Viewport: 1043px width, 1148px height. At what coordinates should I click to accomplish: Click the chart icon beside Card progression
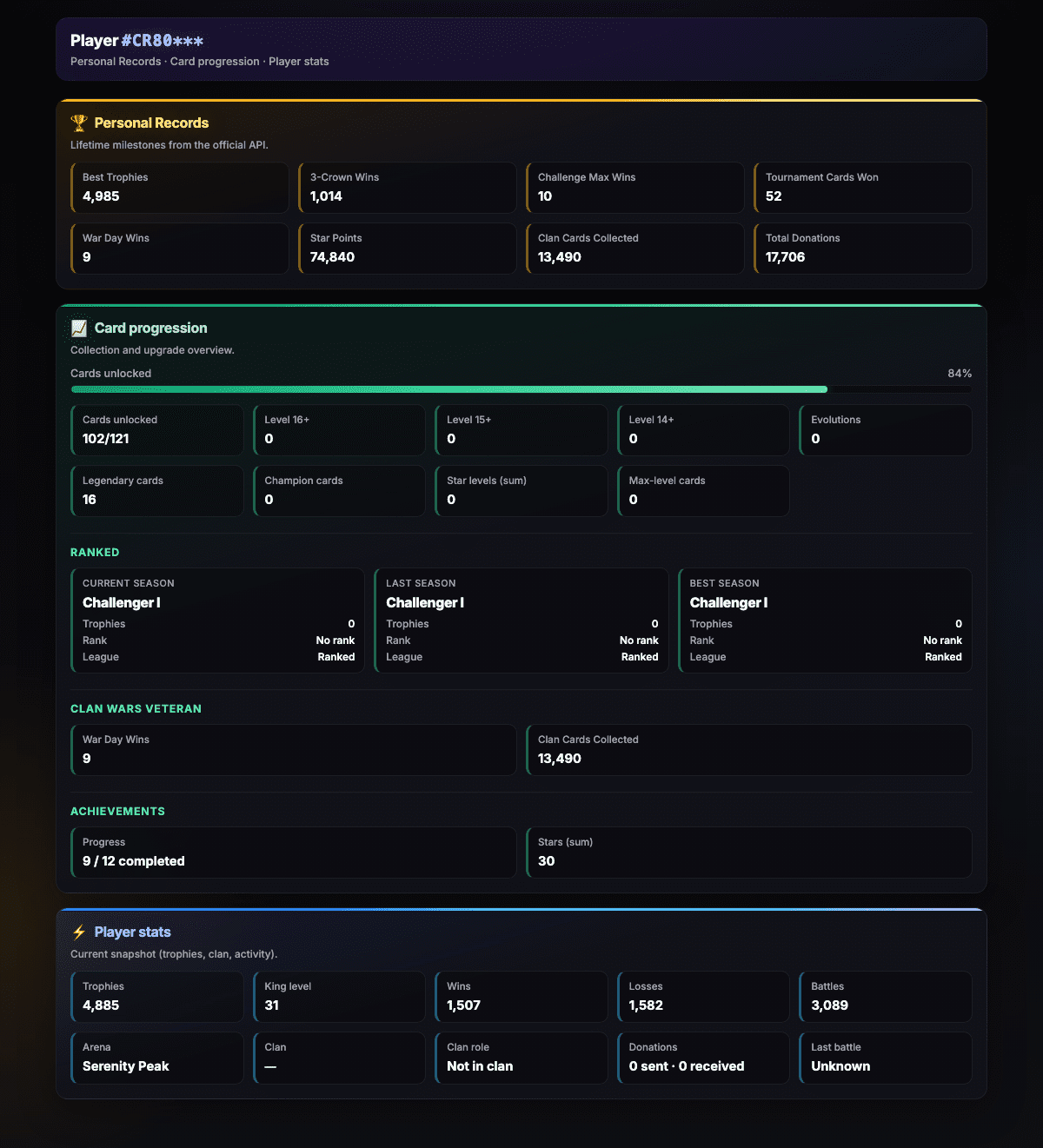[79, 328]
